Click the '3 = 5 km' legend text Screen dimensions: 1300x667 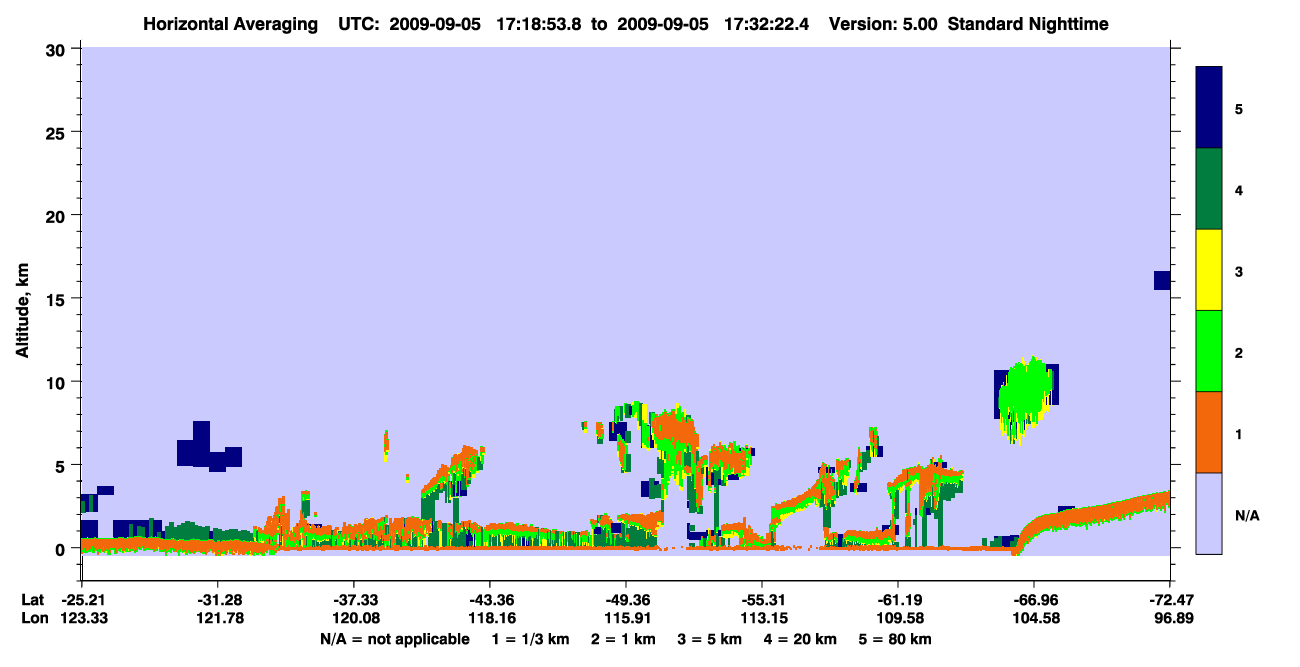[711, 639]
